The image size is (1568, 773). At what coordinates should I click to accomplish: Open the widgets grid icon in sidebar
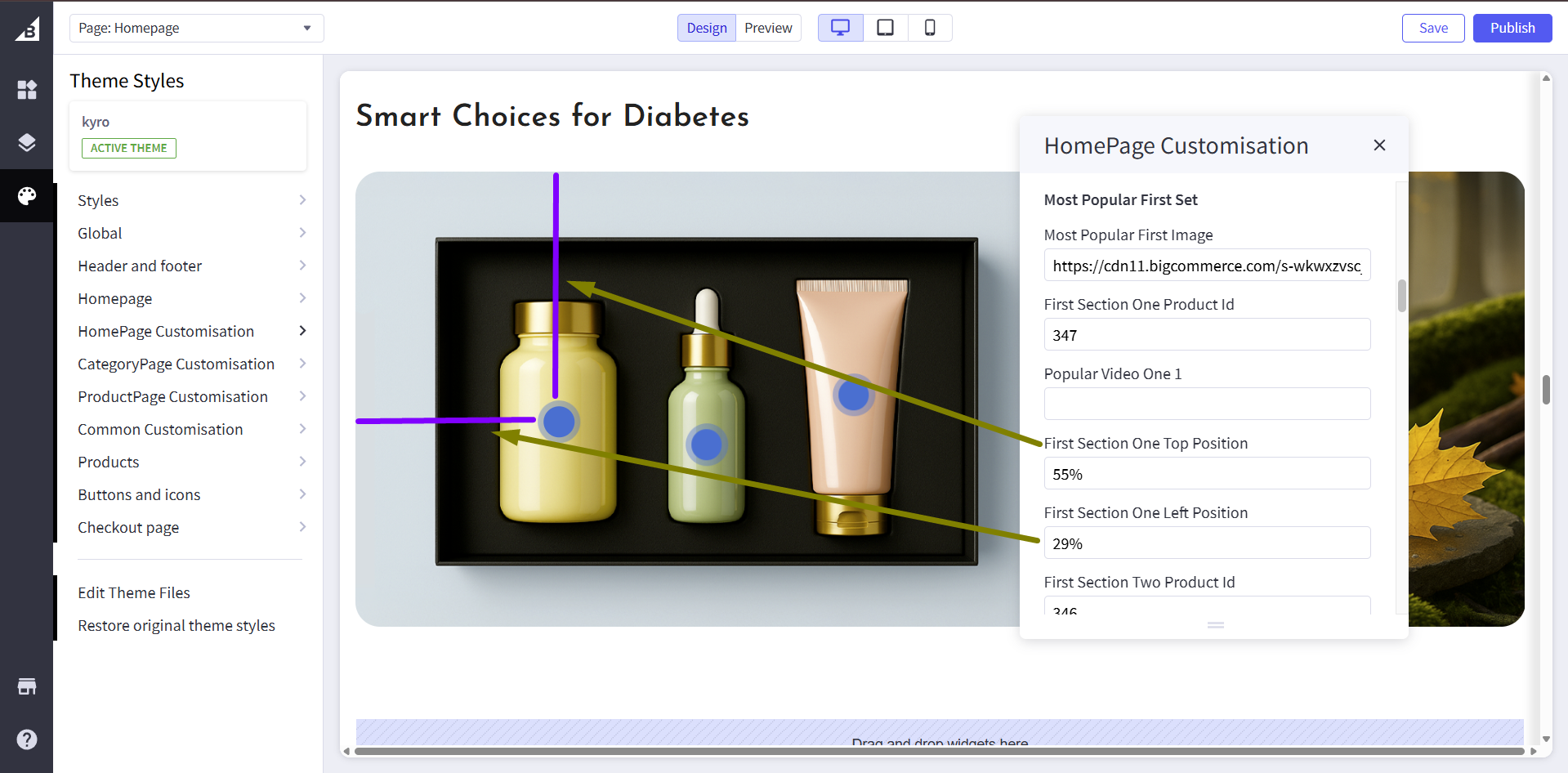click(27, 90)
